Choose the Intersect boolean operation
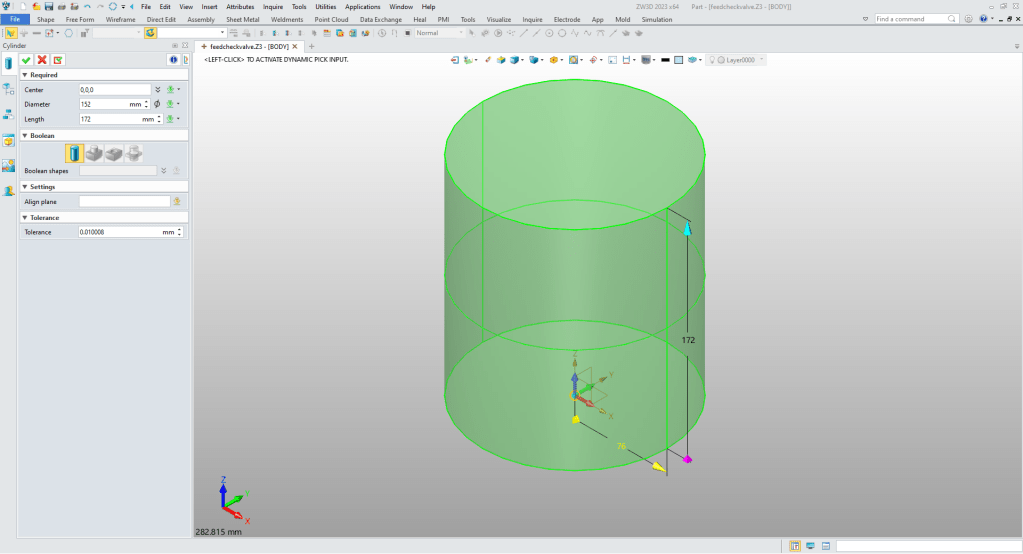The image size is (1023, 554). [133, 153]
